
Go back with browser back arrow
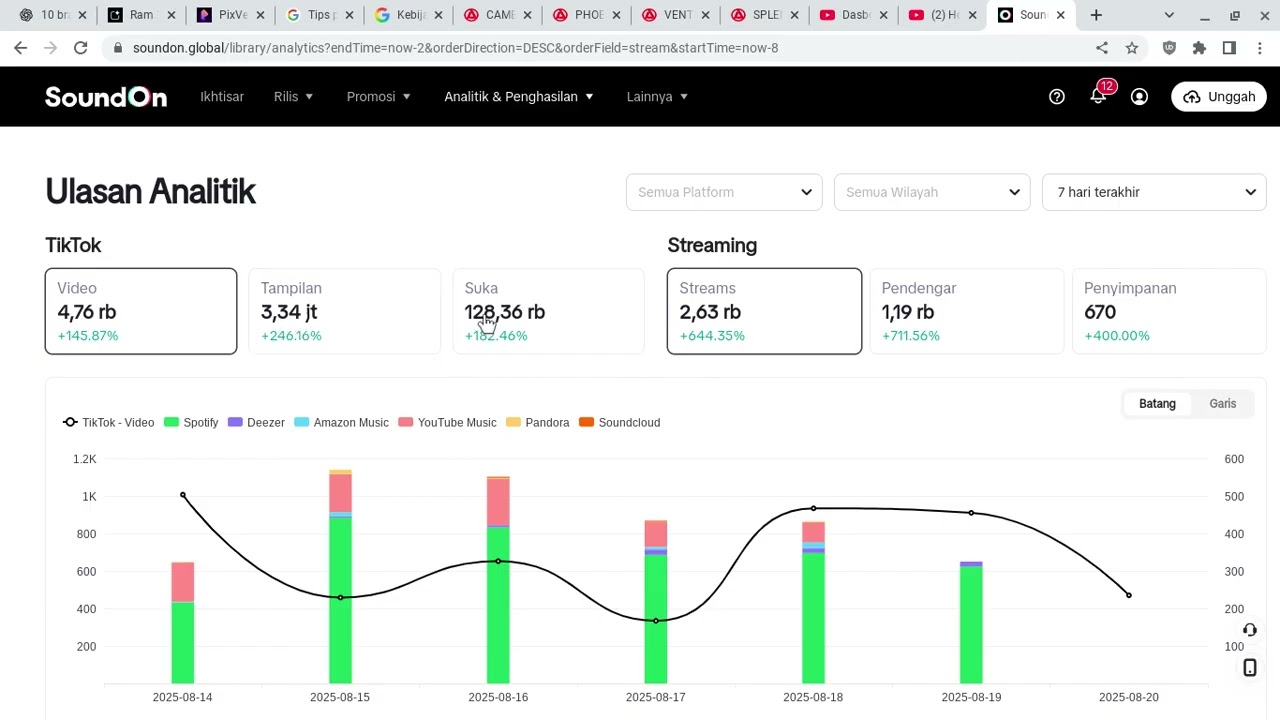pyautogui.click(x=21, y=48)
